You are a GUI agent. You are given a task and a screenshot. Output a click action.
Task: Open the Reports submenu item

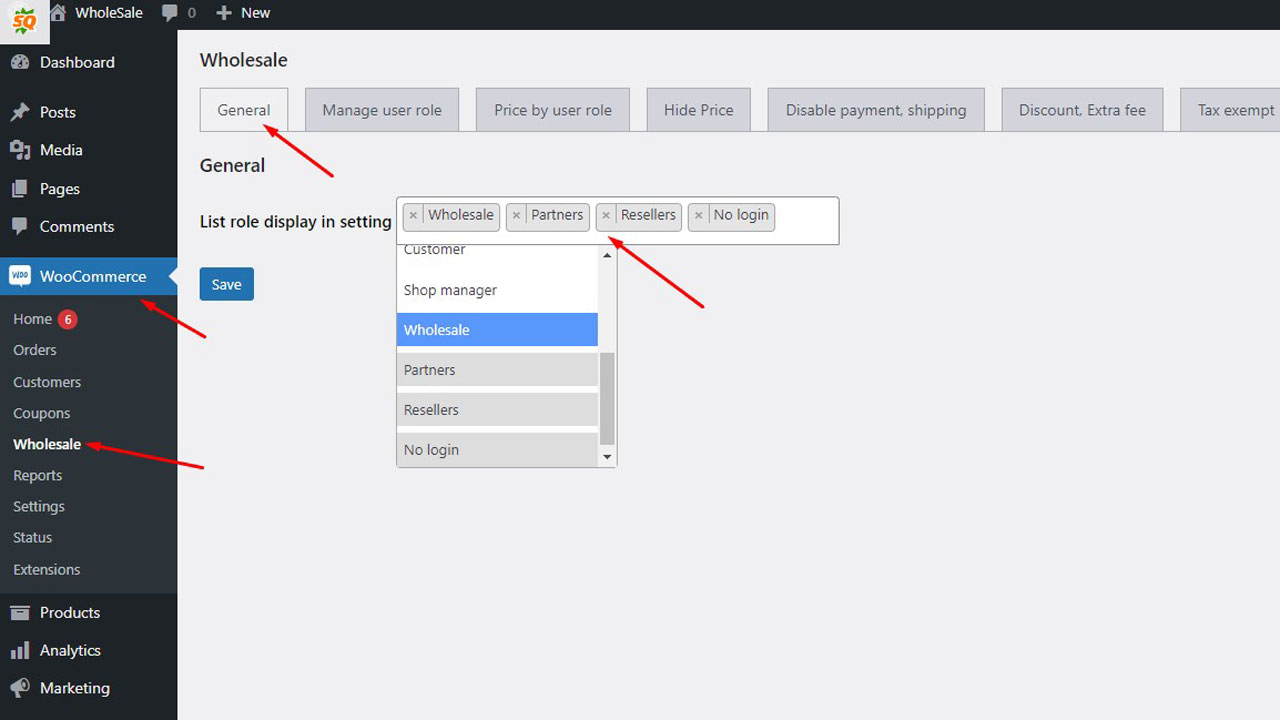pos(38,476)
